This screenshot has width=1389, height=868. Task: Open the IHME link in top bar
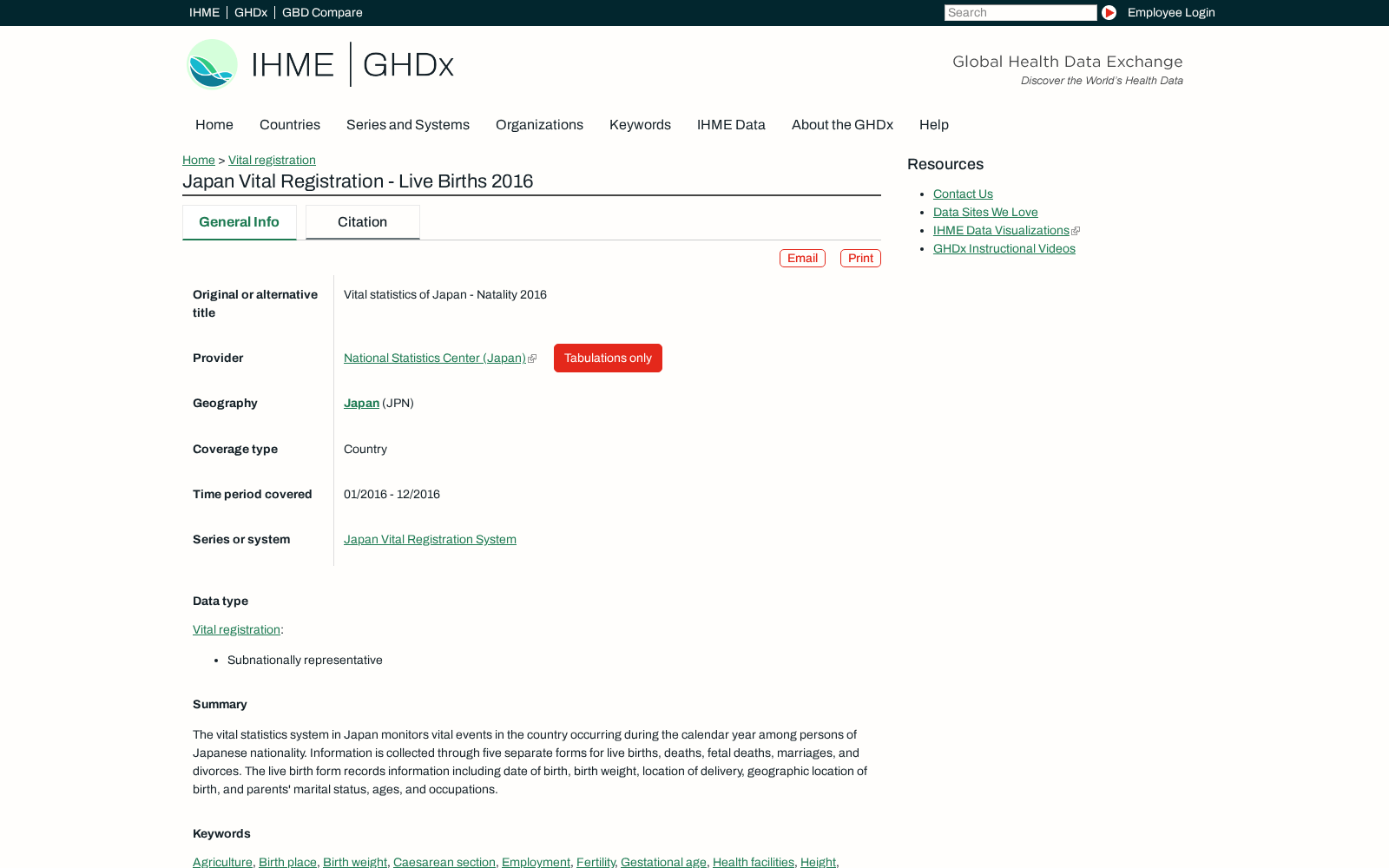pyautogui.click(x=204, y=12)
